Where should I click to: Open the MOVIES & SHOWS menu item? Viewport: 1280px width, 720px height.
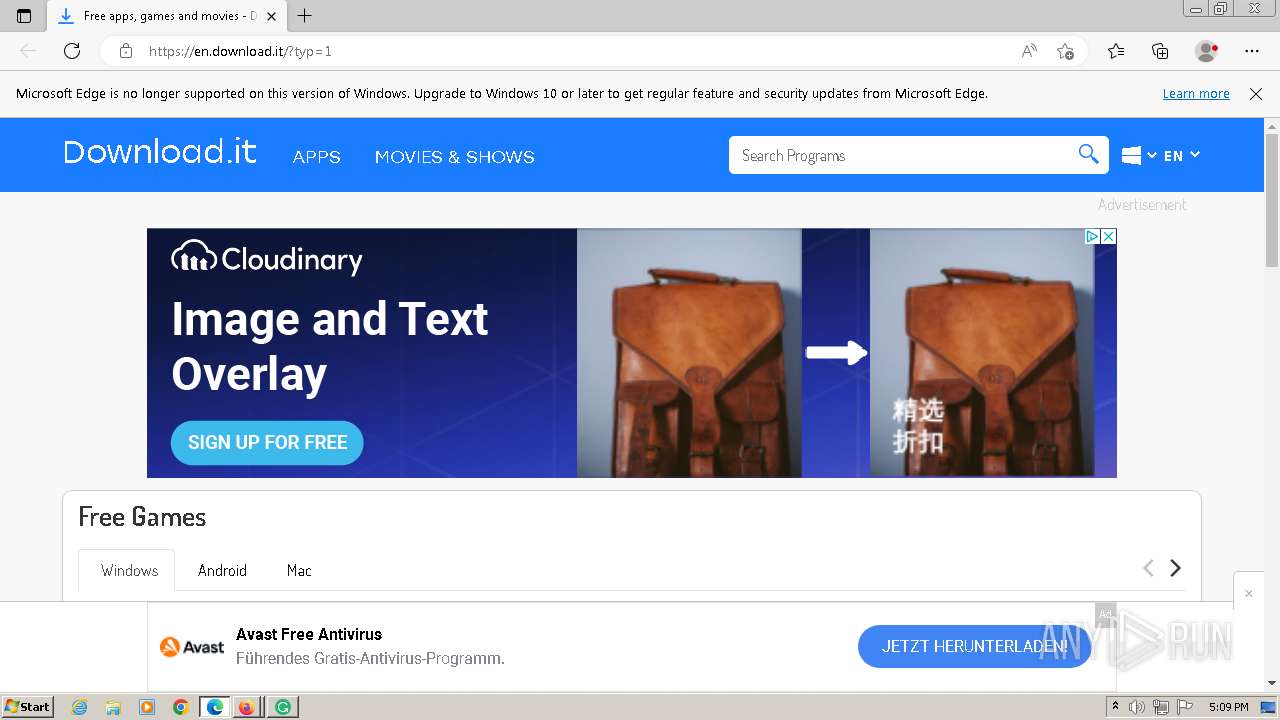455,157
